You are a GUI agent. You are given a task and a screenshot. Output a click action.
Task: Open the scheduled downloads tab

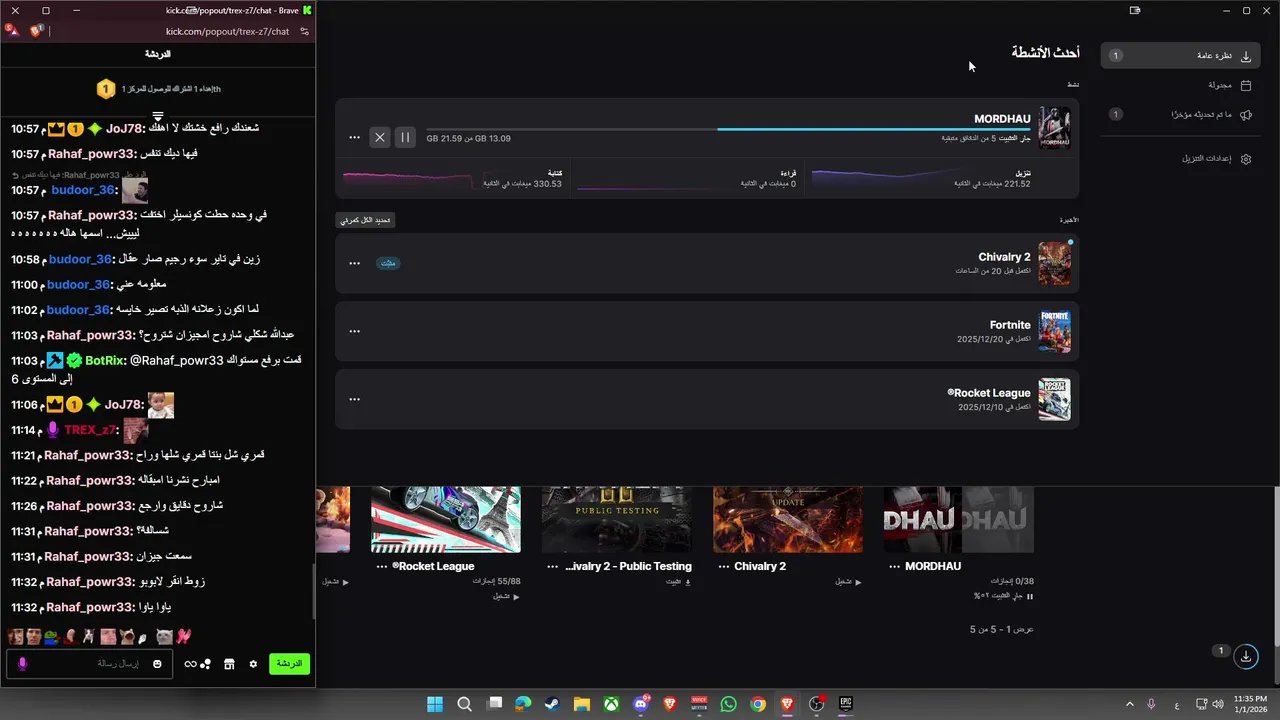1180,85
